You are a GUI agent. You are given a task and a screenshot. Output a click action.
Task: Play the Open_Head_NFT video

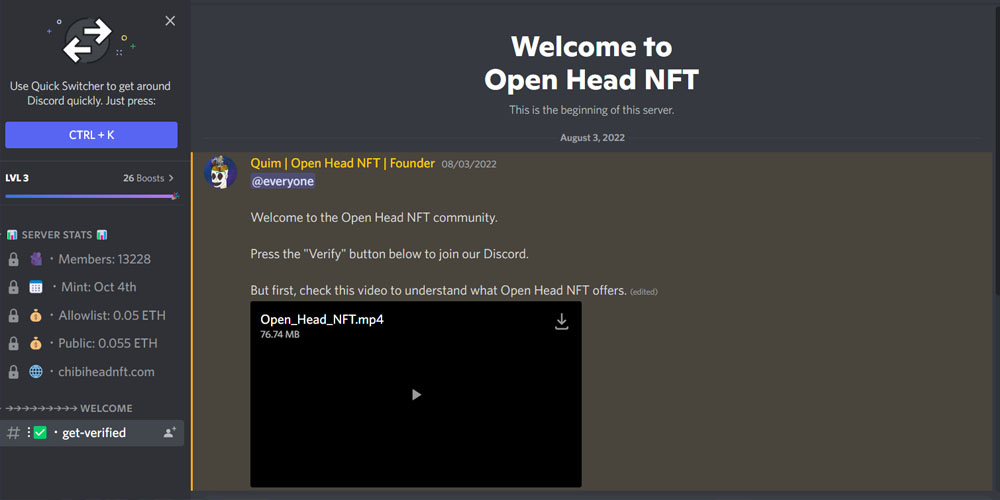point(416,395)
